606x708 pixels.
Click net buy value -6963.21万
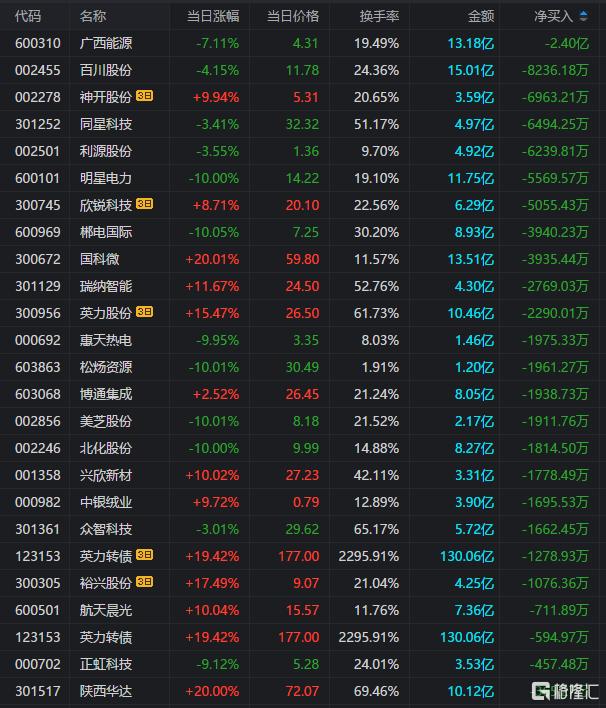coord(555,98)
